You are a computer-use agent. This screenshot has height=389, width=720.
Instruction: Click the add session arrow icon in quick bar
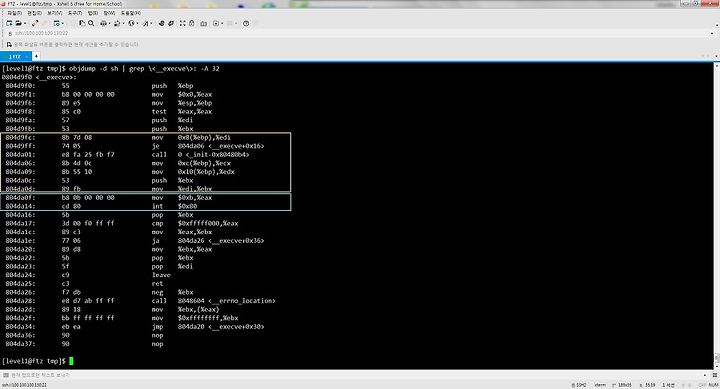[9, 45]
